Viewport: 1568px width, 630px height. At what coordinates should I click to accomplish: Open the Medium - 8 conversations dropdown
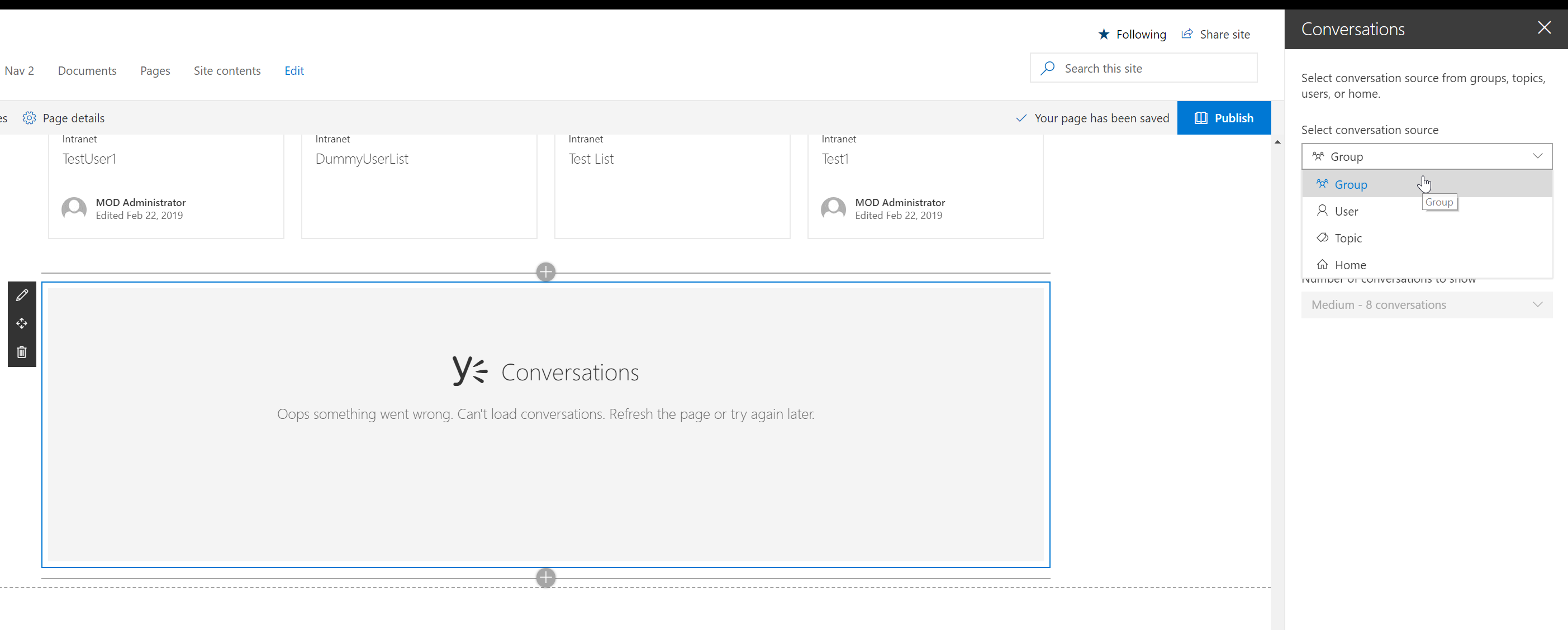point(1427,304)
